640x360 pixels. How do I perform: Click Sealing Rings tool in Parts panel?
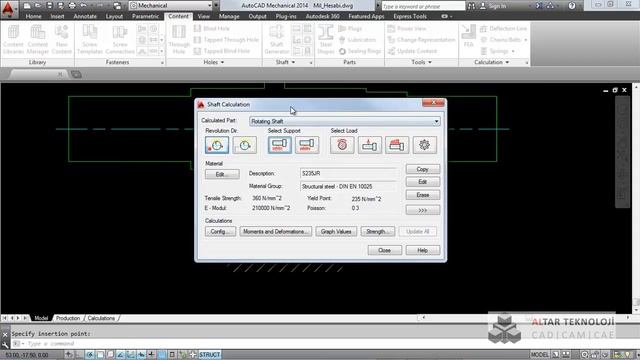click(x=360, y=51)
